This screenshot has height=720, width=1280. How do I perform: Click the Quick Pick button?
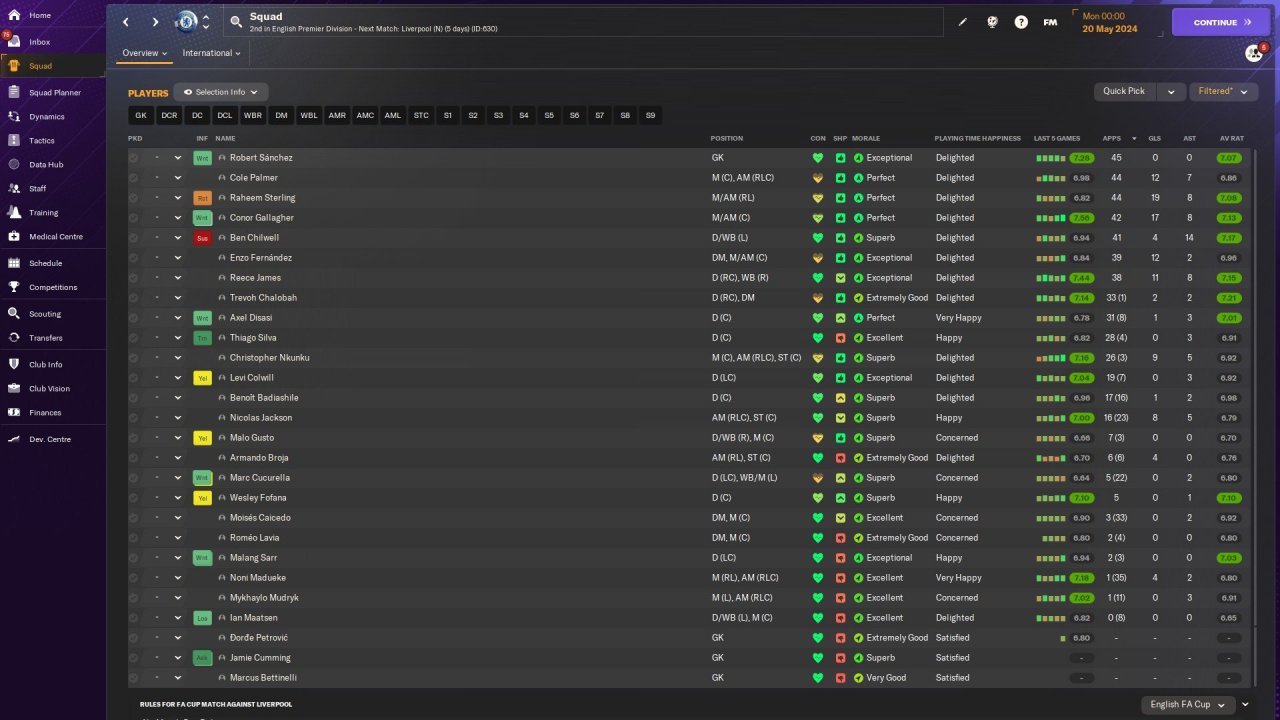[x=1124, y=91]
